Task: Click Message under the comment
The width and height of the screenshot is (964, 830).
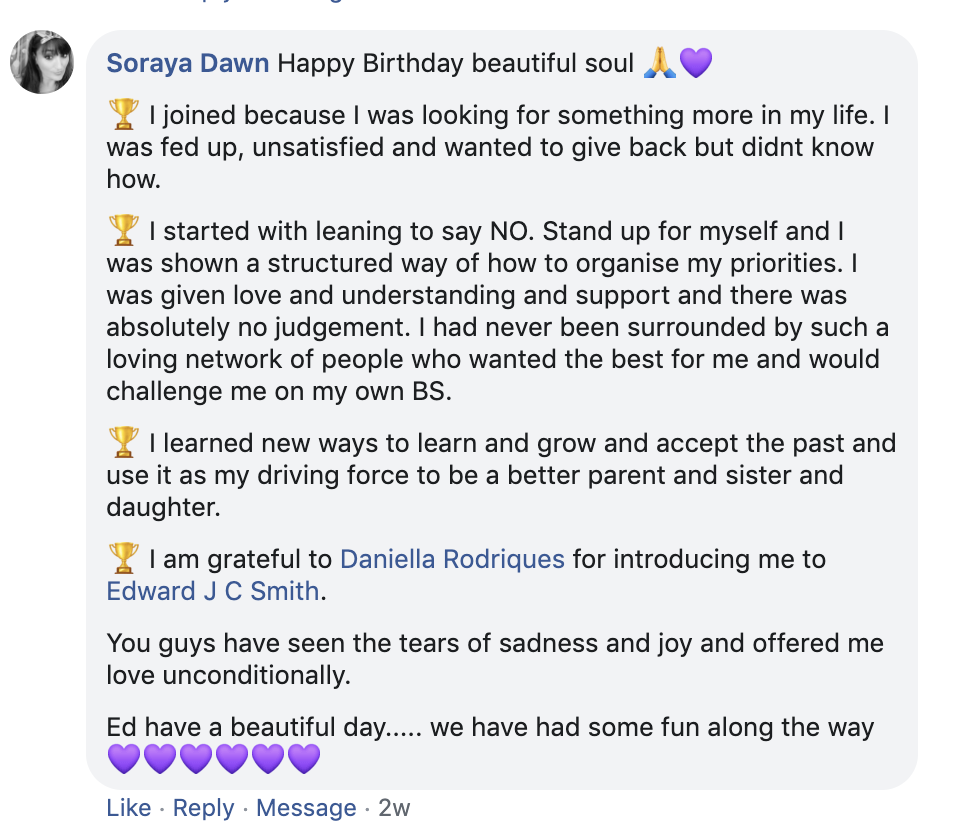Action: [306, 808]
